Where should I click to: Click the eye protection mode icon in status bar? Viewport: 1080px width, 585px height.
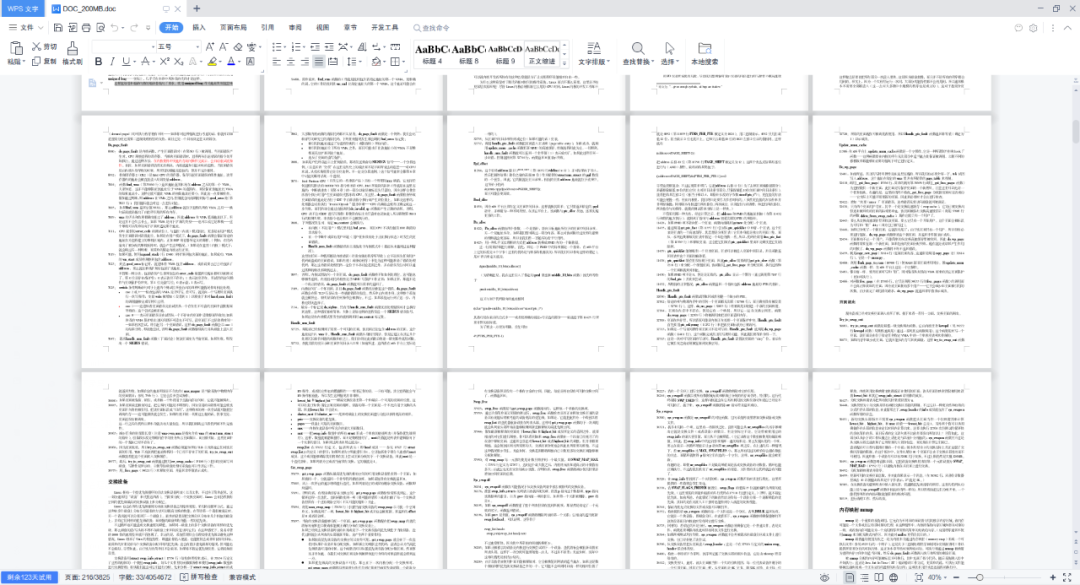(824, 577)
